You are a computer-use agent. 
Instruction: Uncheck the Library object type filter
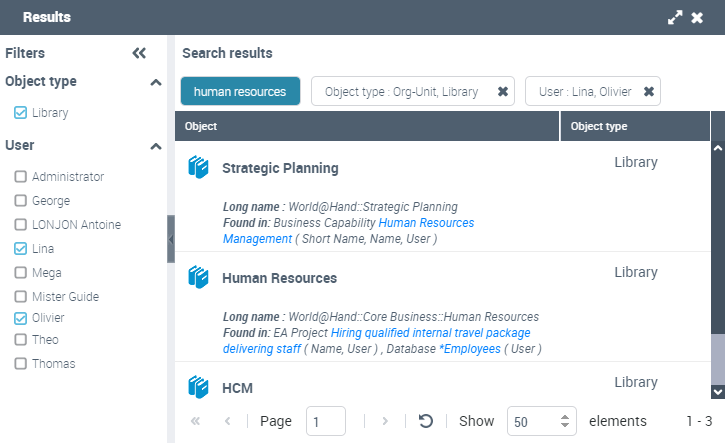[x=20, y=113]
